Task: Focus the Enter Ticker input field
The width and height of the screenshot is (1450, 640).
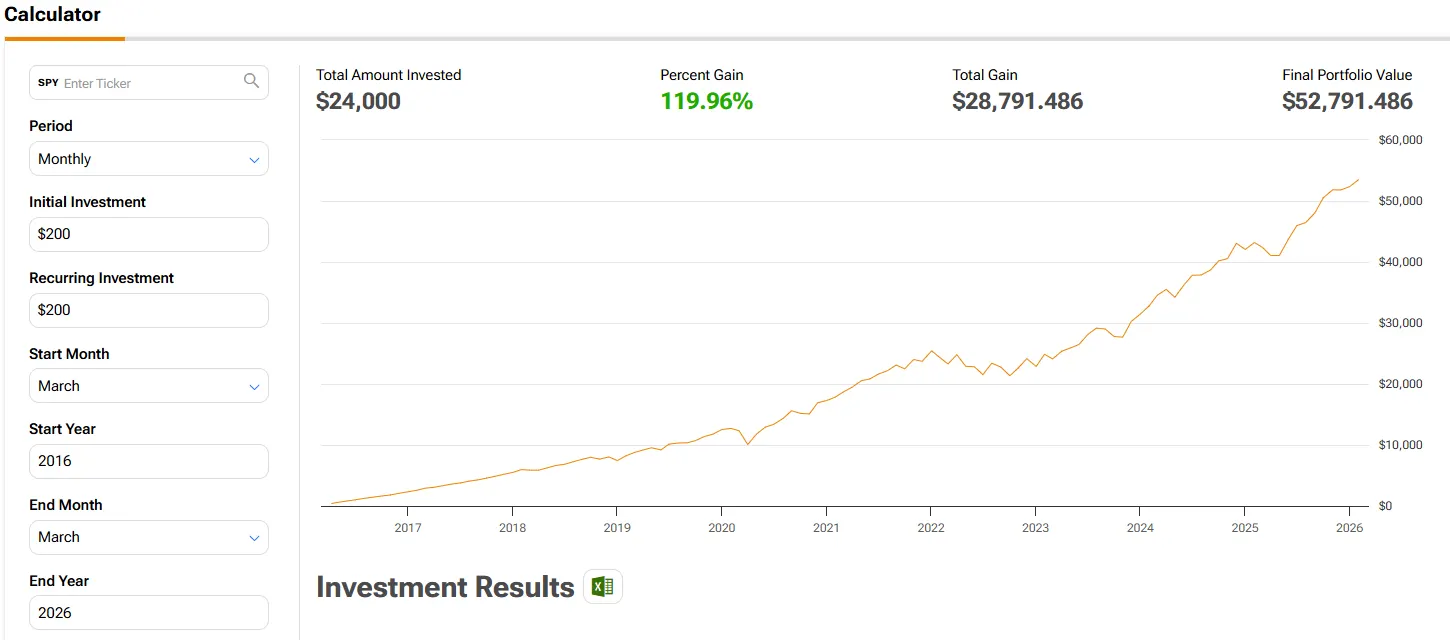Action: click(x=150, y=83)
